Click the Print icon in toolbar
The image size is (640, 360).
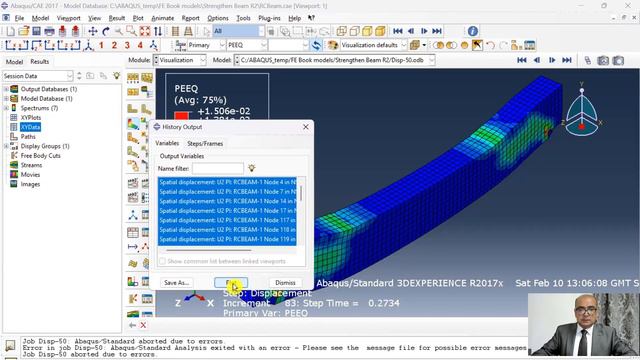click(49, 31)
